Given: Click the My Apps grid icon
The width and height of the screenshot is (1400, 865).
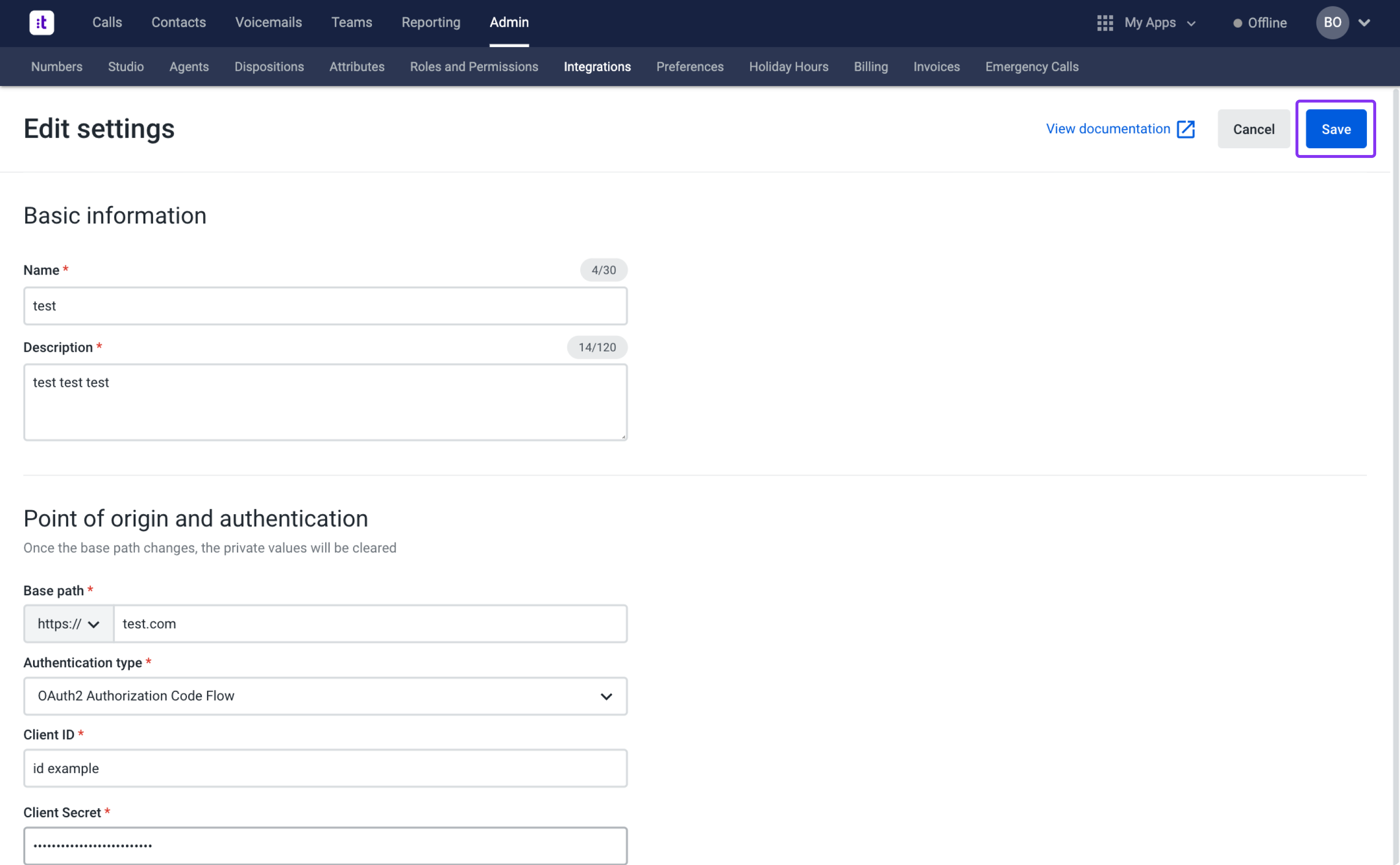Looking at the screenshot, I should [x=1104, y=23].
